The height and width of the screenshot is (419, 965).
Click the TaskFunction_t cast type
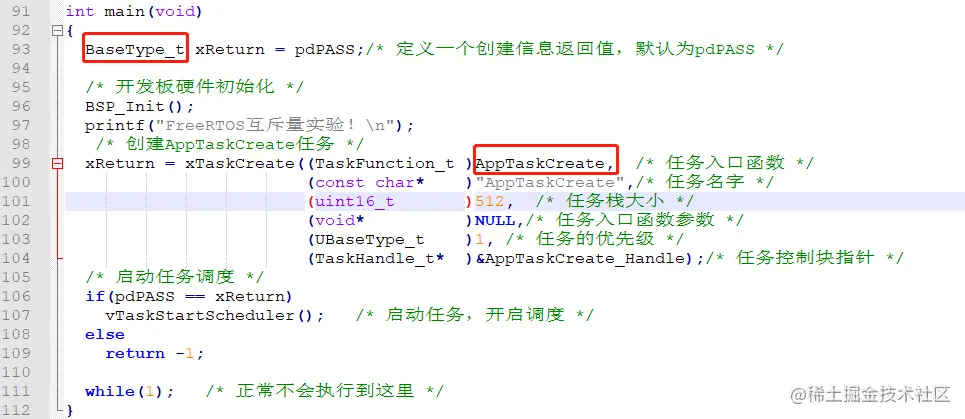tap(385, 164)
